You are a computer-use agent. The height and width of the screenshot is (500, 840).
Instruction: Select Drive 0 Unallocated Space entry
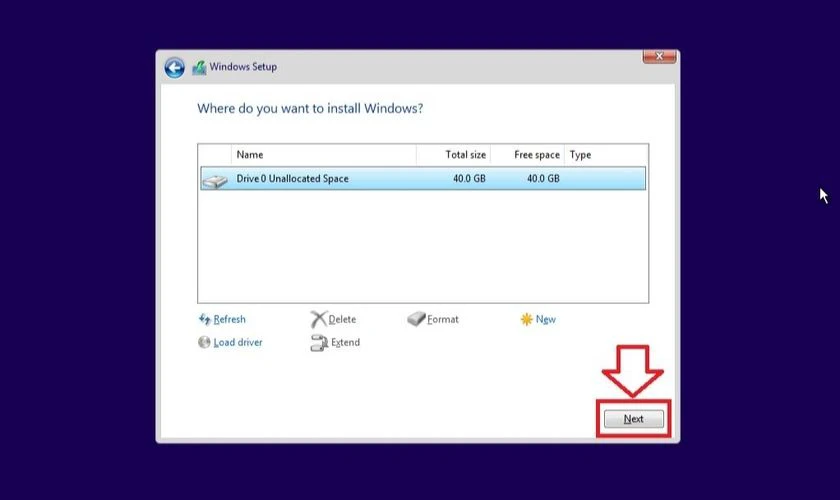click(x=423, y=178)
